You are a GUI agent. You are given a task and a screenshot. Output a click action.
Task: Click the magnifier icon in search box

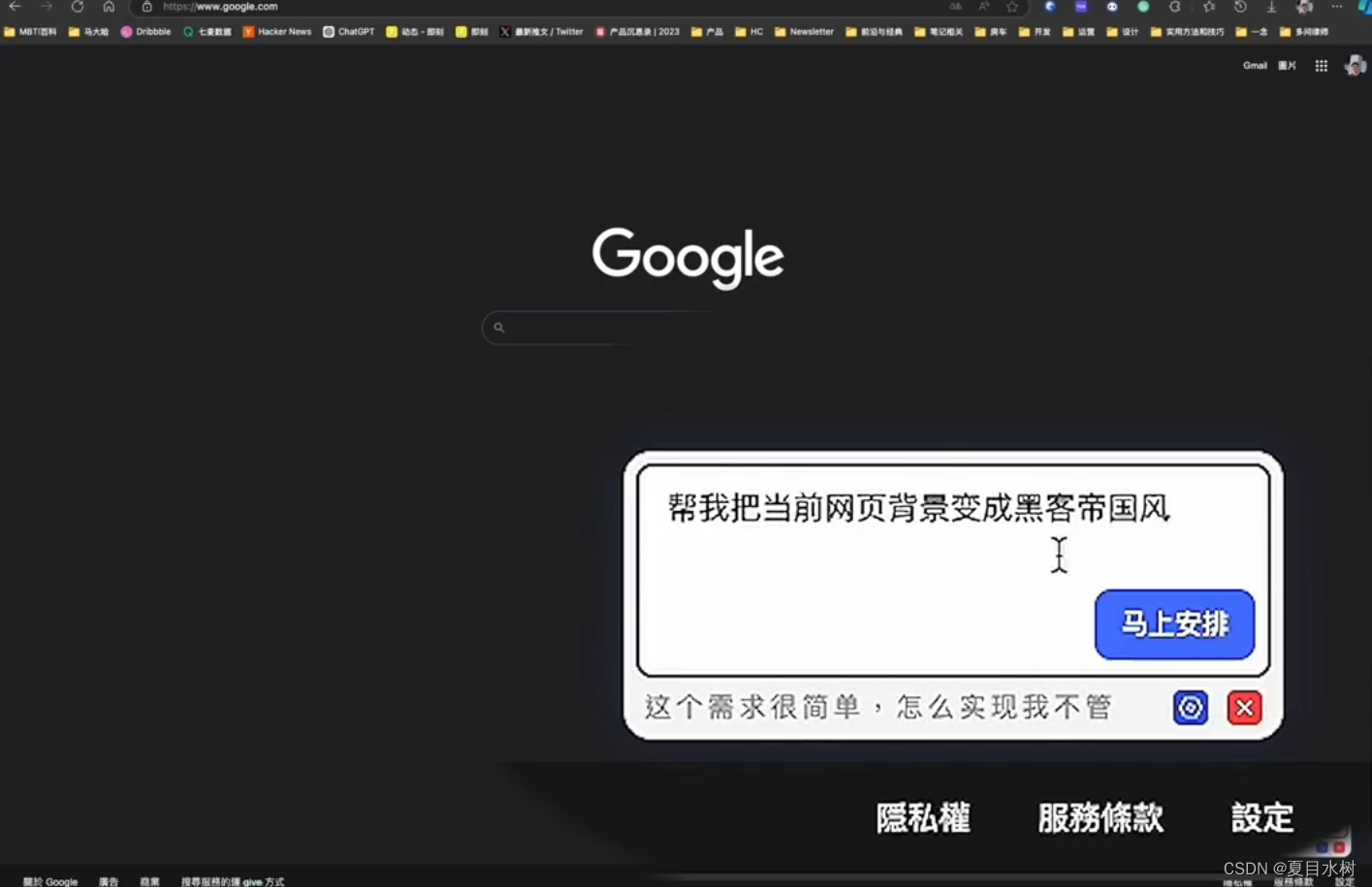coord(499,328)
